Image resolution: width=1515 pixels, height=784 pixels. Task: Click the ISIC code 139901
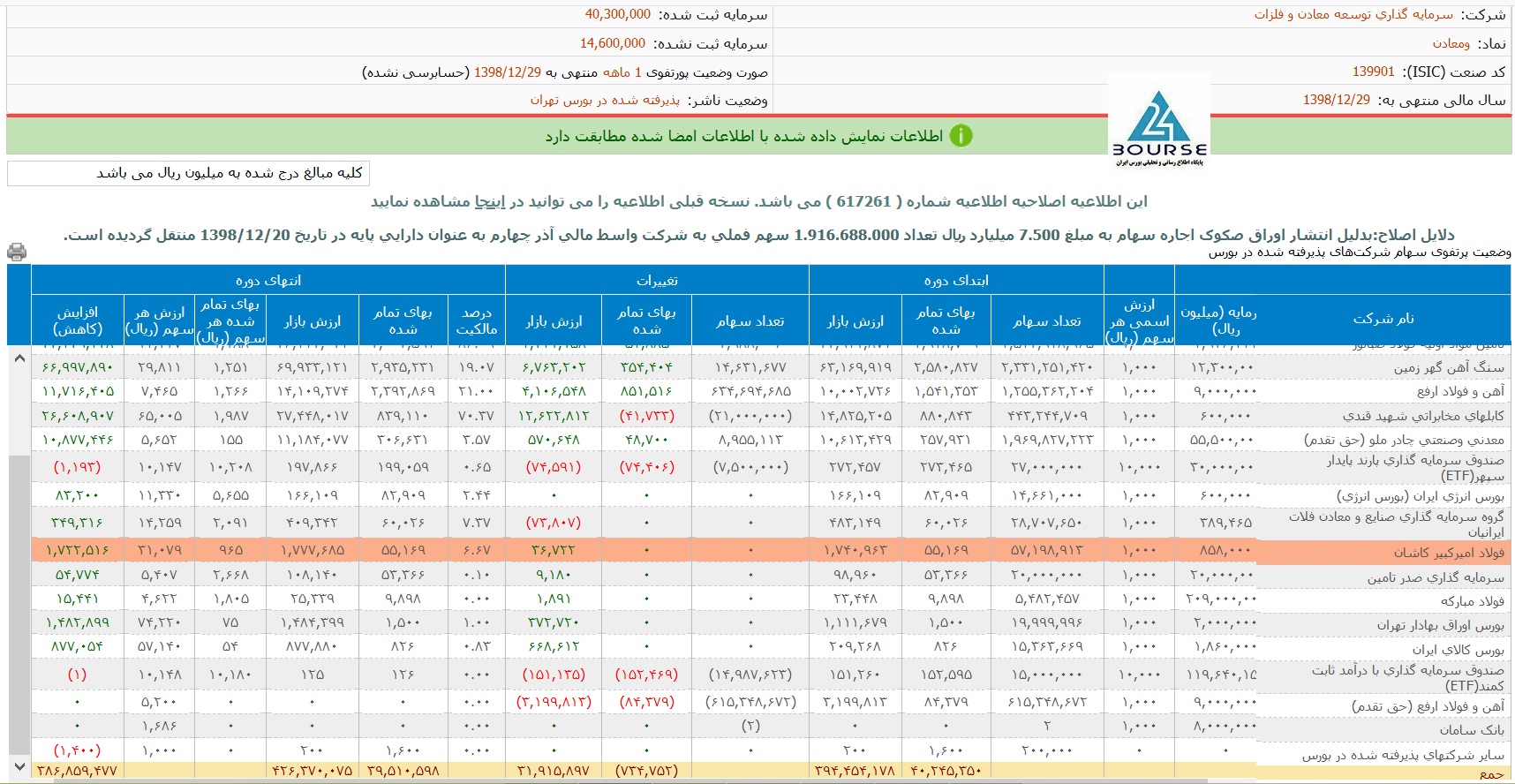coord(1374,72)
